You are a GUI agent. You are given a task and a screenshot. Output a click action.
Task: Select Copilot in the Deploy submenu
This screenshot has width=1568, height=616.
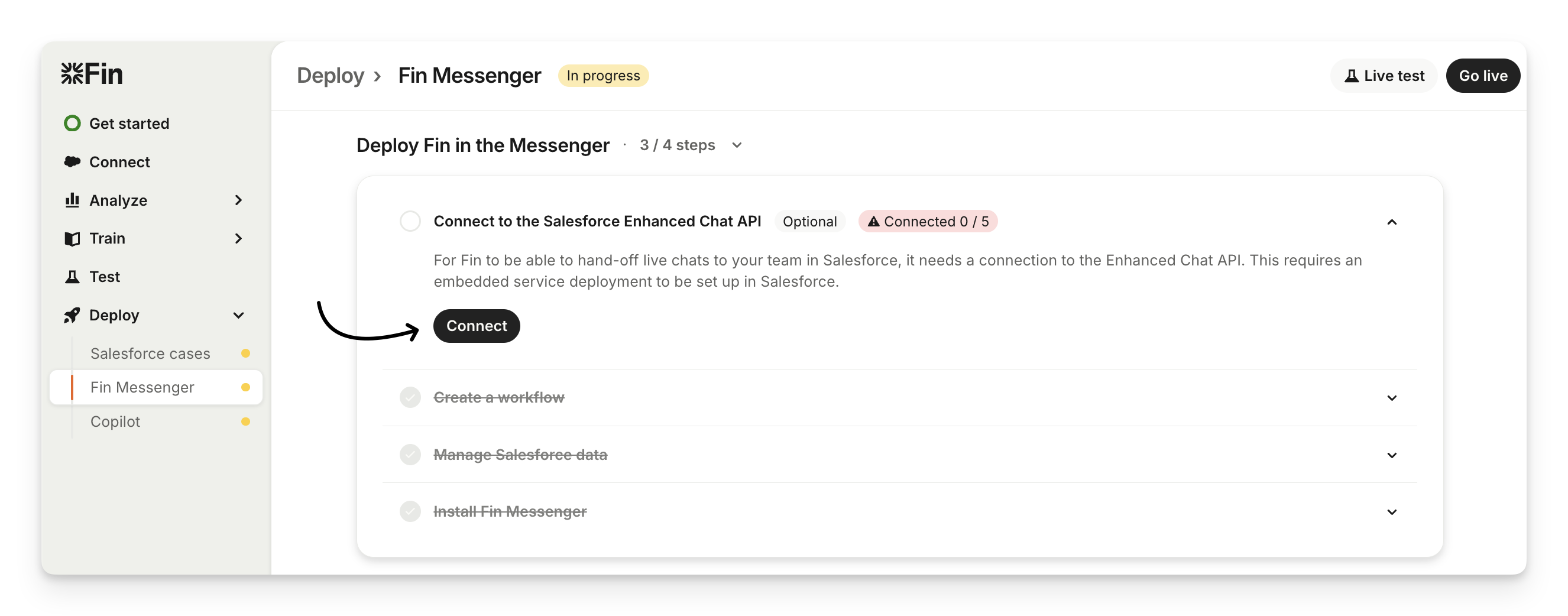click(x=116, y=422)
